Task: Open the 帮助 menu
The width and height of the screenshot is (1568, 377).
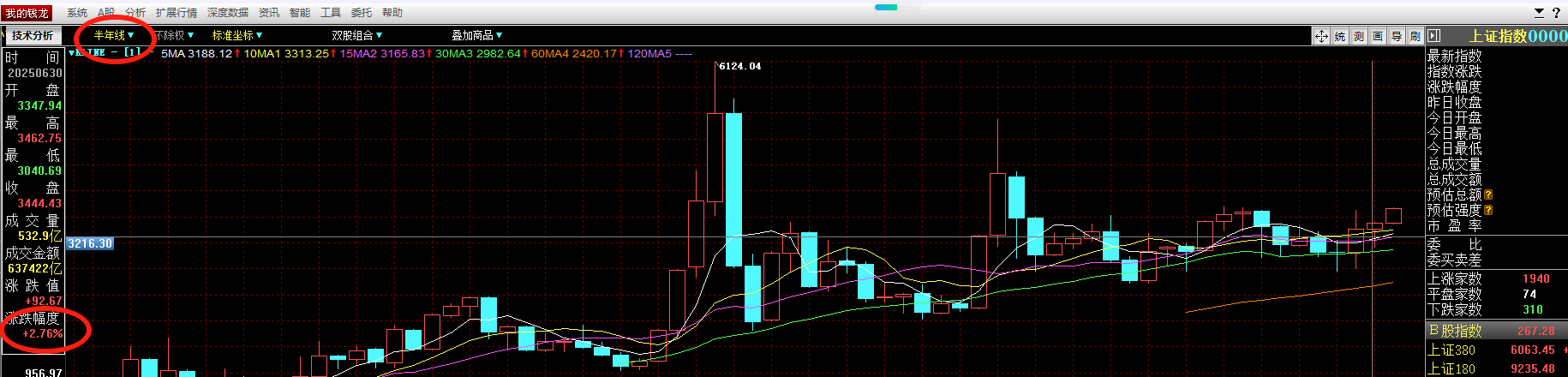Action: [392, 13]
